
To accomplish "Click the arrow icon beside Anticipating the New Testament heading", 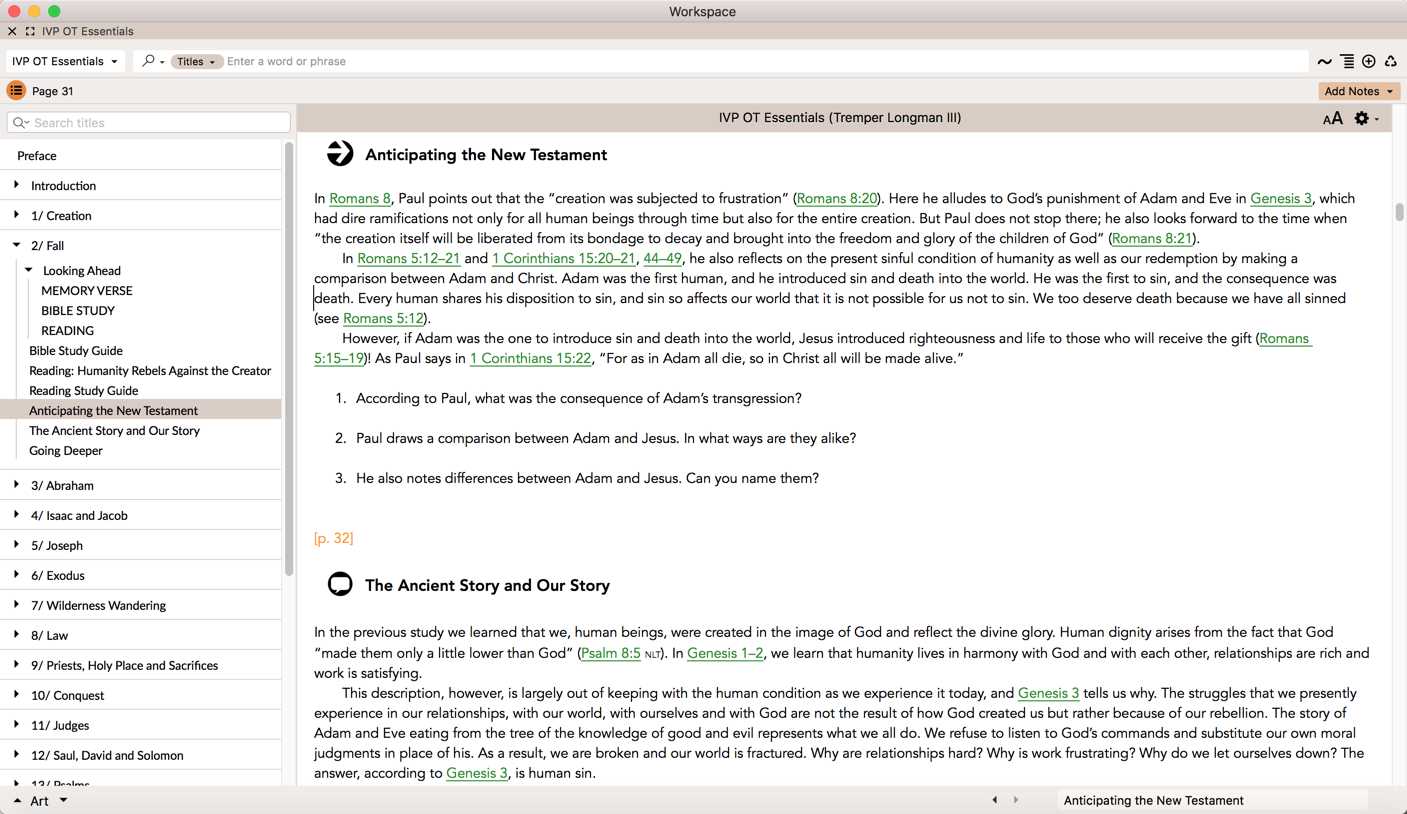I will pyautogui.click(x=340, y=153).
